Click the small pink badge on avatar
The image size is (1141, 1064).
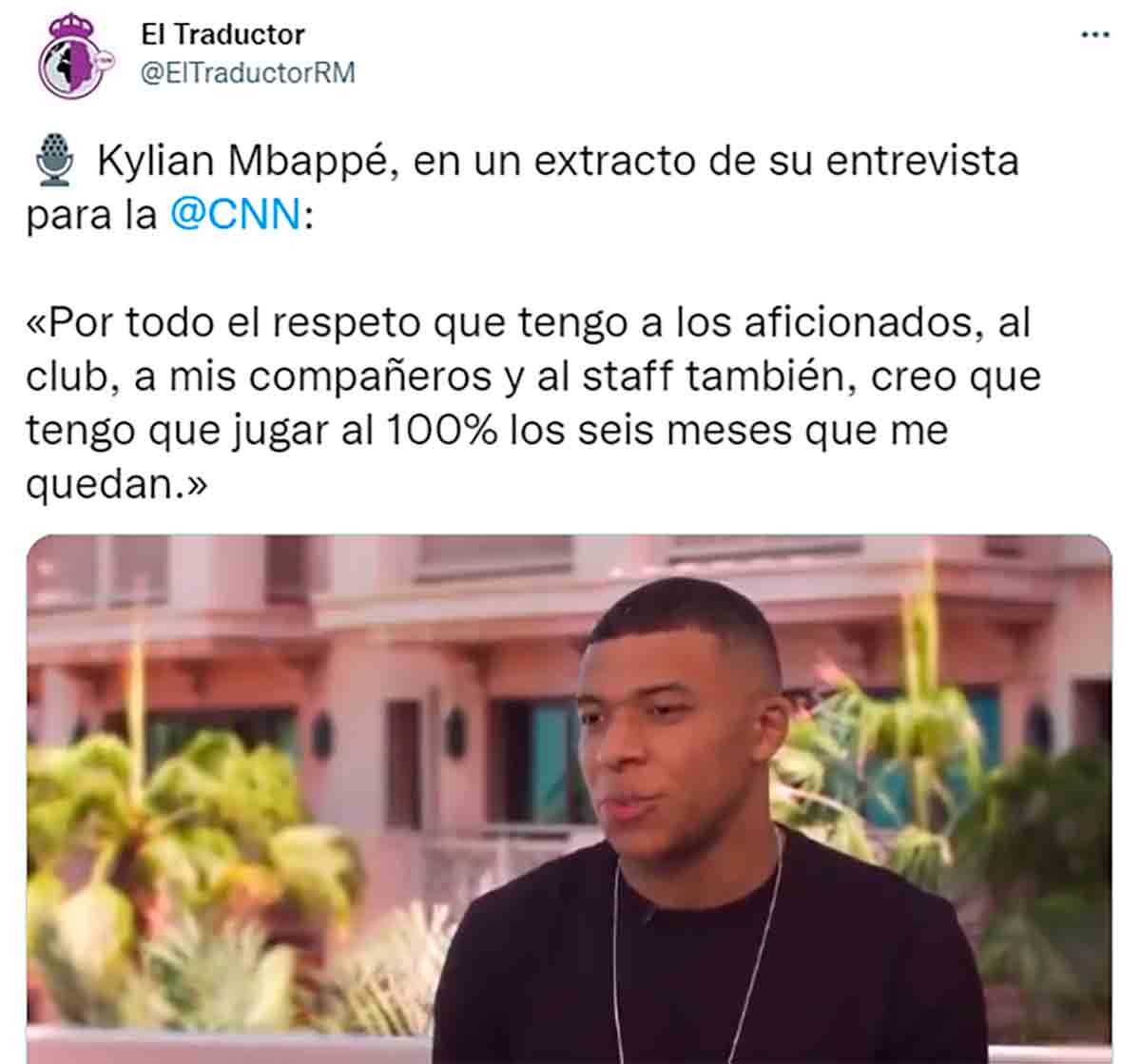pos(104,57)
